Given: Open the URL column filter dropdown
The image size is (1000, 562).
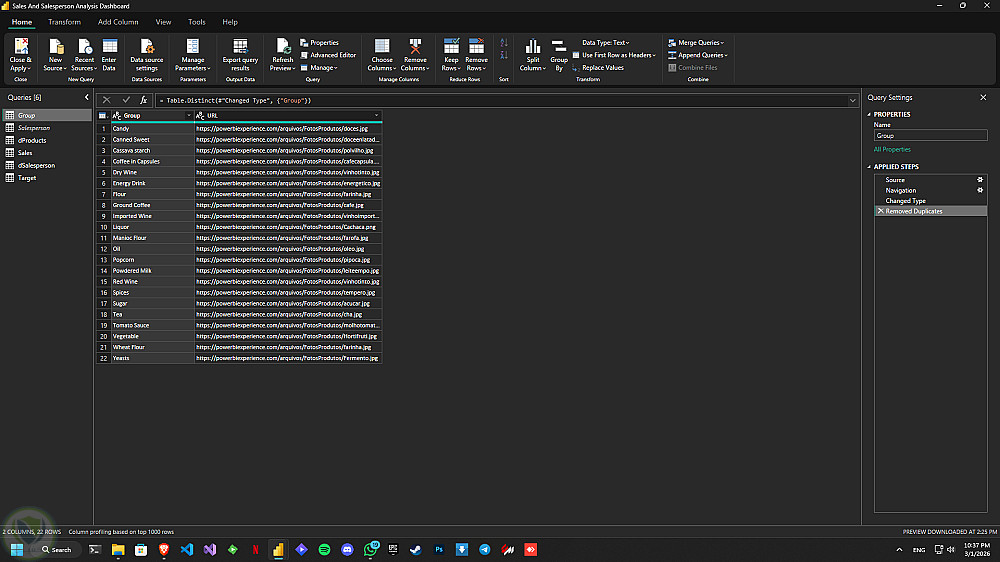Looking at the screenshot, I should [376, 115].
